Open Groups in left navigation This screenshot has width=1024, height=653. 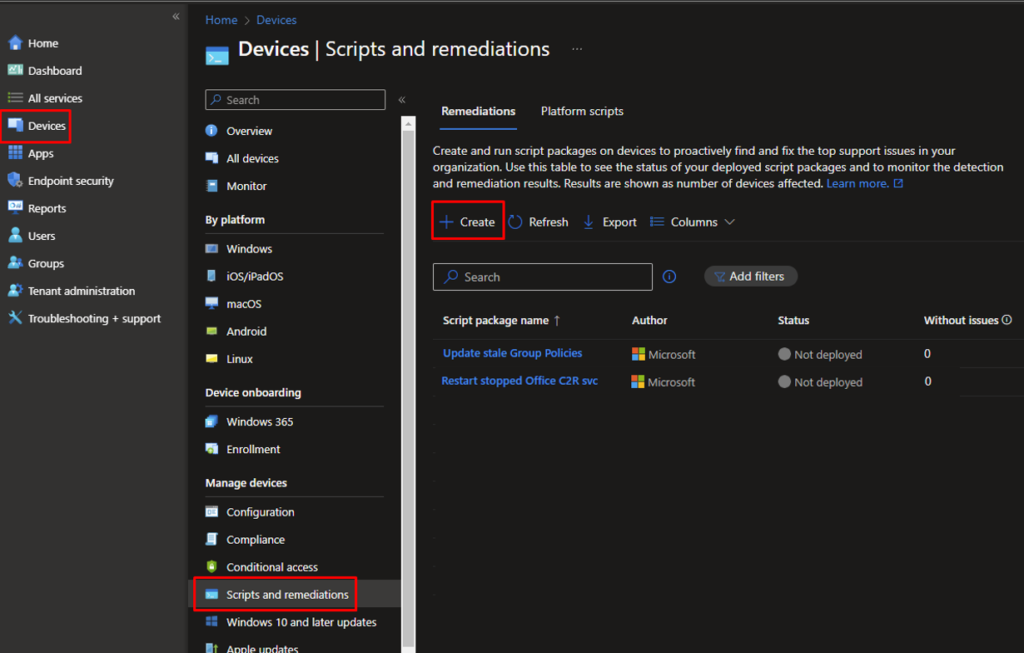46,263
